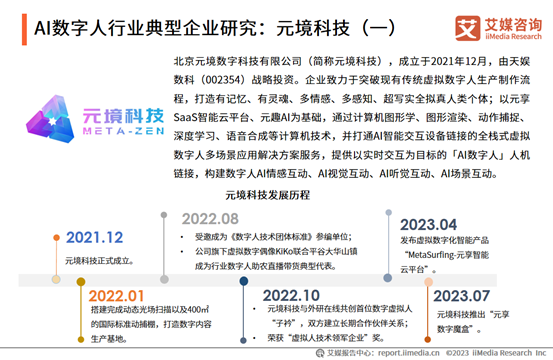Click the dark blue marker above 2022.10
The image size is (553, 360).
point(243,281)
